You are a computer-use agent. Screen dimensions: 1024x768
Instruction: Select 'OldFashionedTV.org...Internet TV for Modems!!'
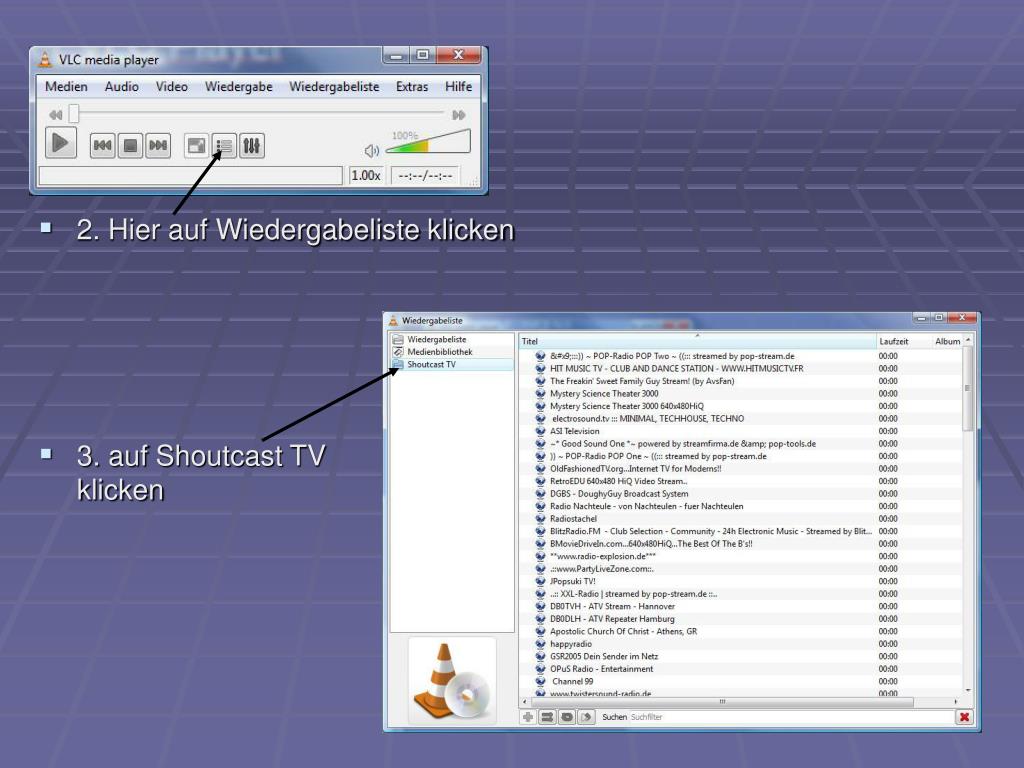(635, 468)
